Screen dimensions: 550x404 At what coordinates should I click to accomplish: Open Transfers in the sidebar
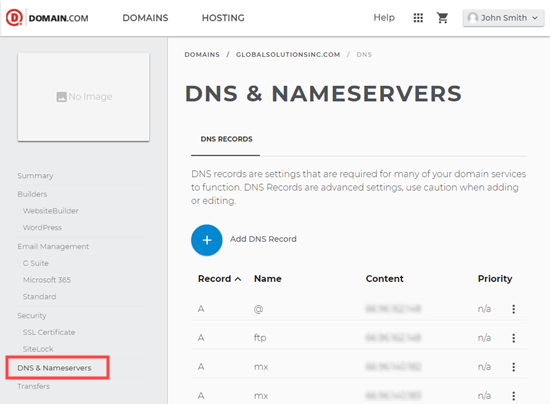[x=34, y=386]
